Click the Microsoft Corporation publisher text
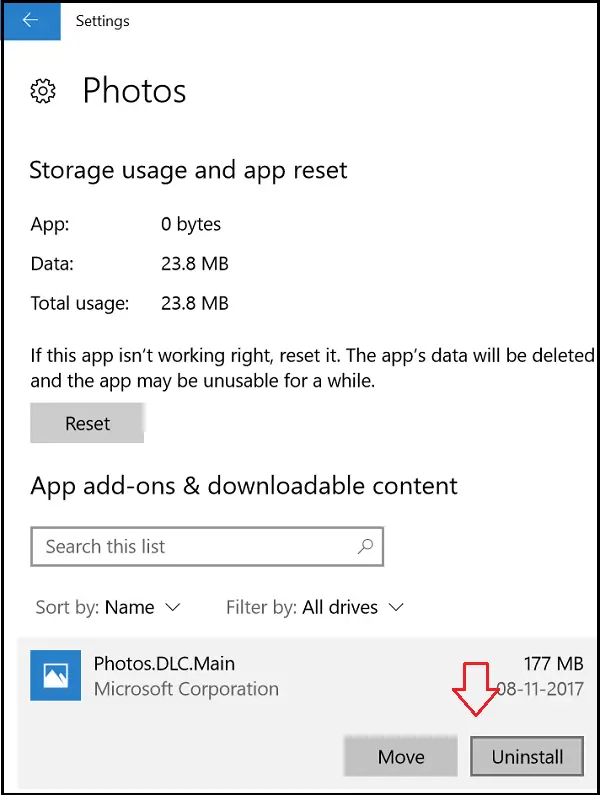This screenshot has height=795, width=600. click(186, 689)
